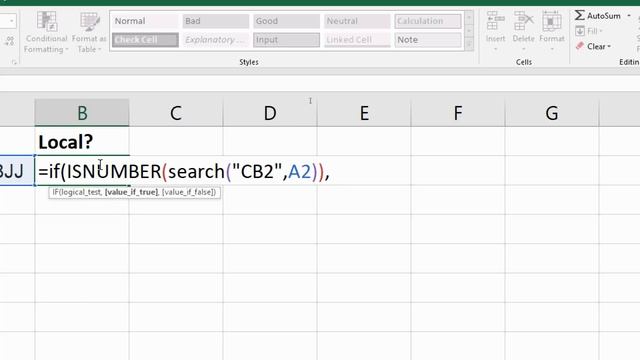Click the AutoSum sigma icon

pos(580,16)
